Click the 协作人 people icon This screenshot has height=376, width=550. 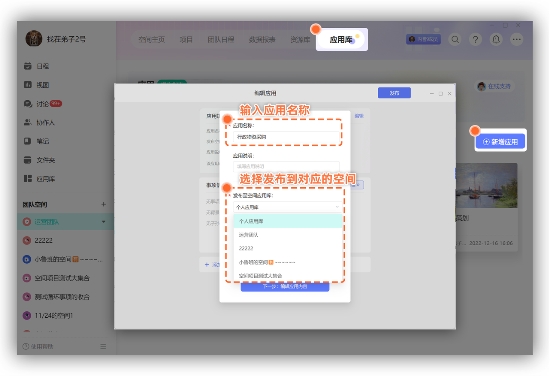(28, 122)
